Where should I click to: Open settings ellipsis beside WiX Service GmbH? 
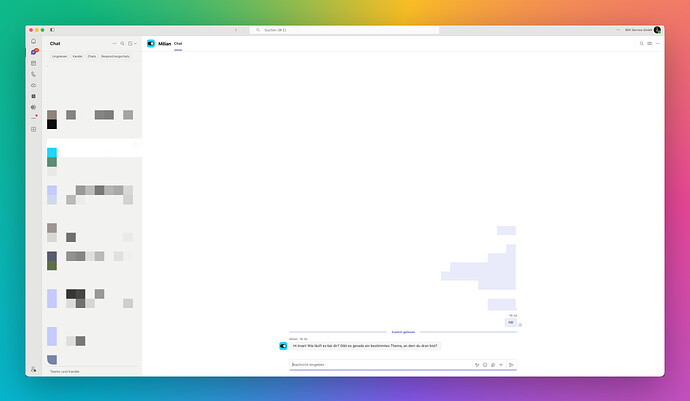click(x=618, y=30)
